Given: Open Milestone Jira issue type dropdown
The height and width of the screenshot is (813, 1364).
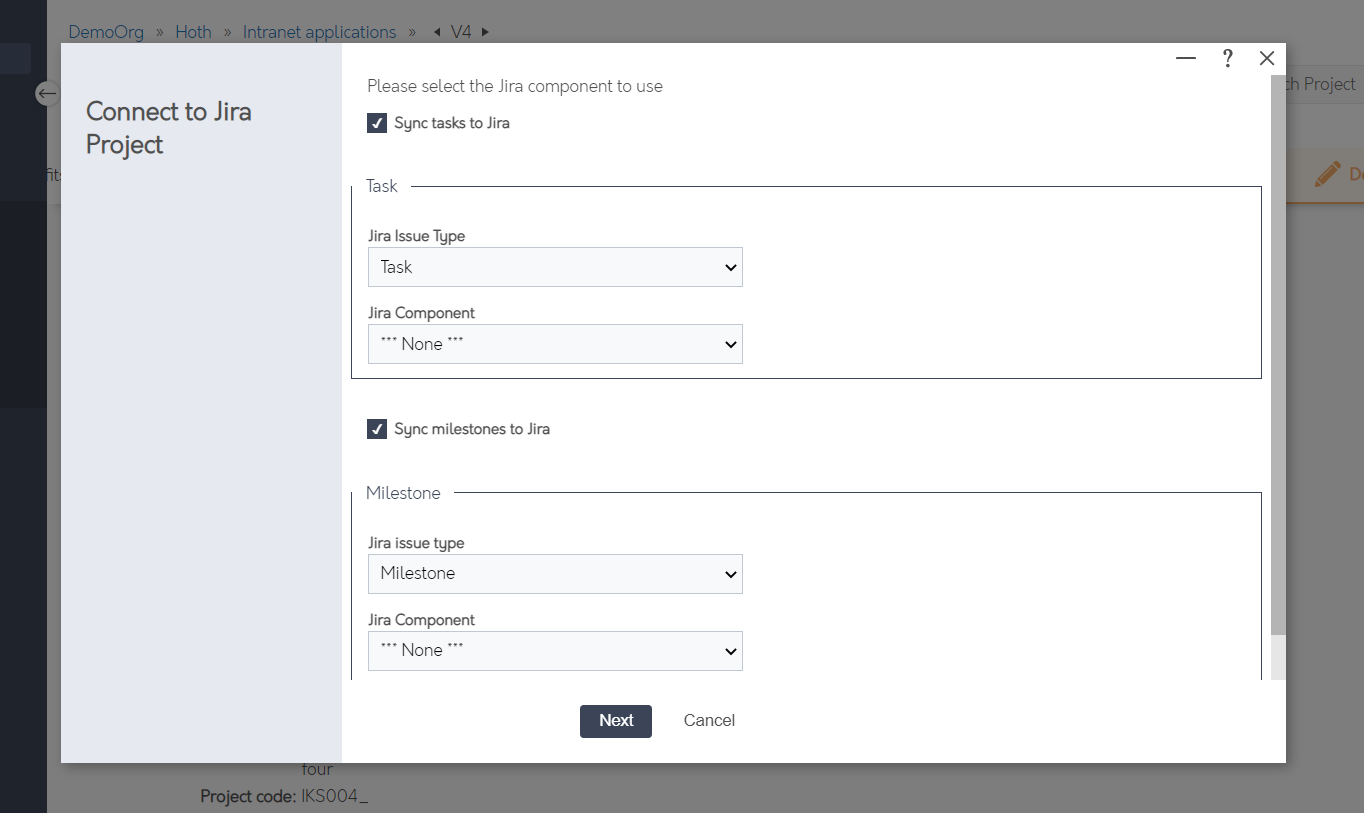Looking at the screenshot, I should pos(555,574).
